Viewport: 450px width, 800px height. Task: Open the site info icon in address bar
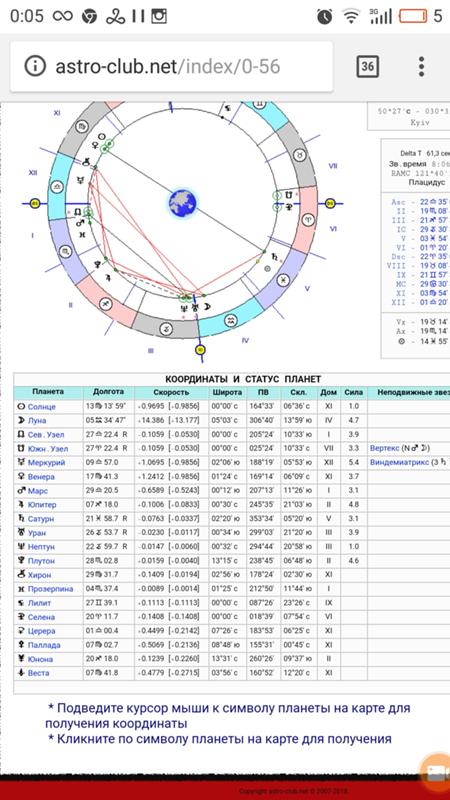[x=35, y=66]
